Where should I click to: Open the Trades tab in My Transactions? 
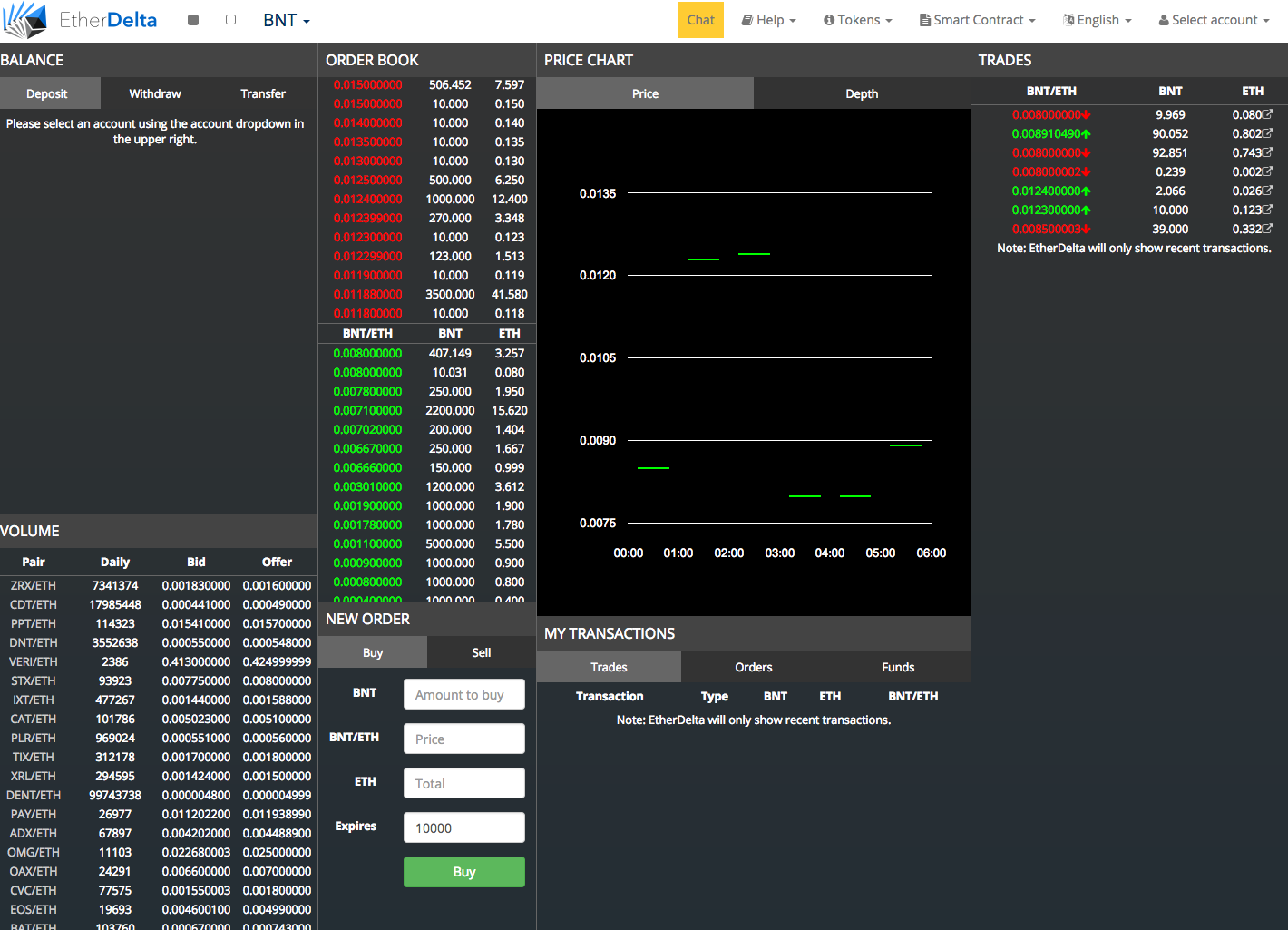coord(609,667)
